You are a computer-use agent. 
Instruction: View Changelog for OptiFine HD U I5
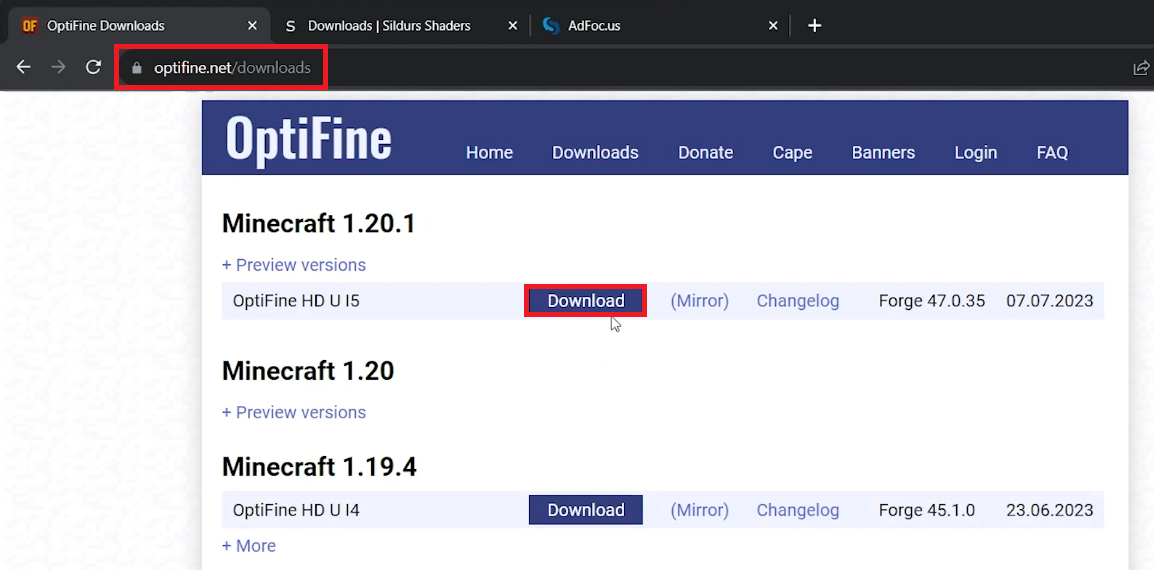798,300
